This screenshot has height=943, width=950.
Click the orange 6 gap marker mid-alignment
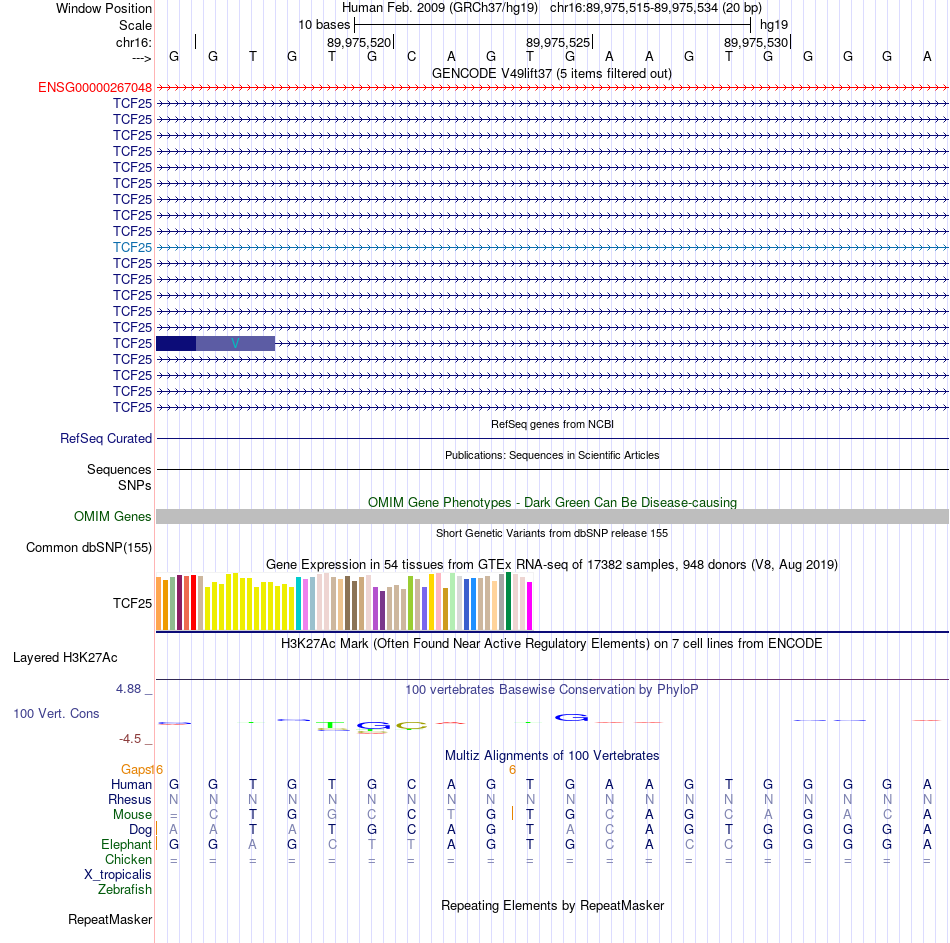(512, 770)
